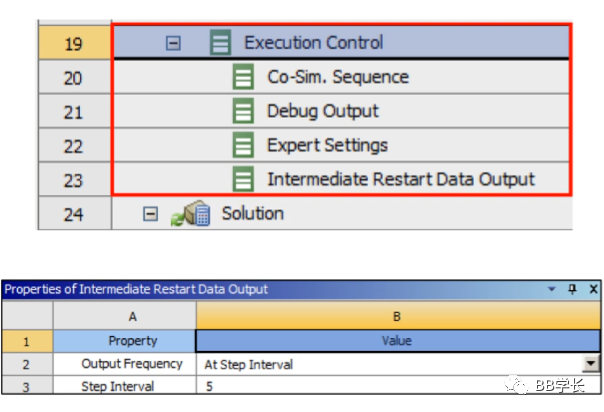Open the Output Frequency dropdown arrow

coord(591,365)
